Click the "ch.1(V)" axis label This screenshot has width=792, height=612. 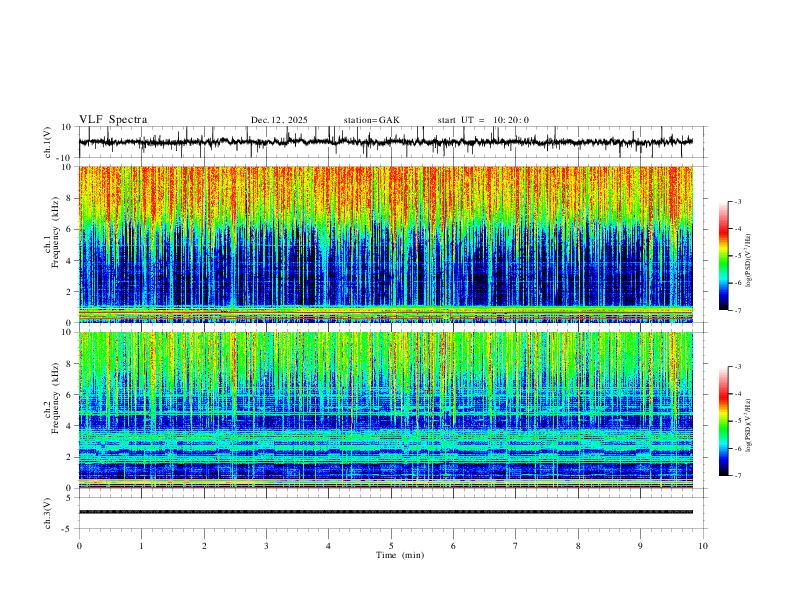tap(48, 142)
